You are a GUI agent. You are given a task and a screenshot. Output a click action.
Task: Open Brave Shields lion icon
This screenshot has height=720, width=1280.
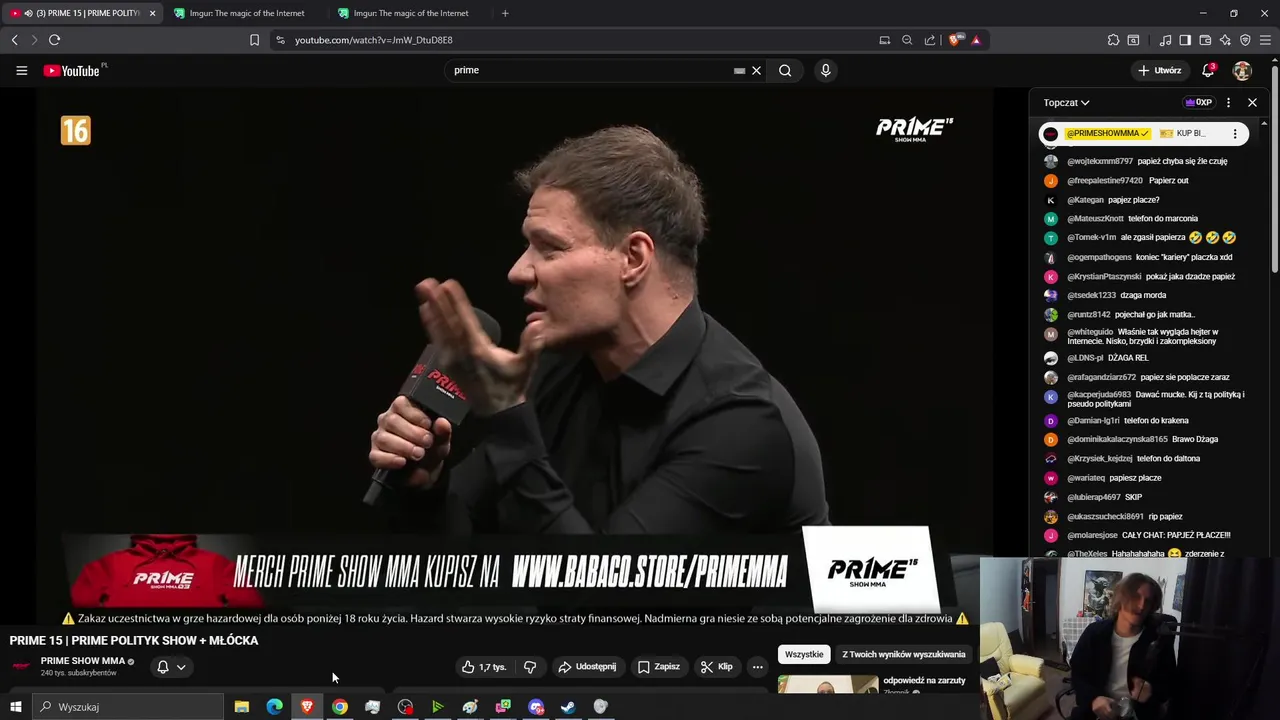[x=954, y=40]
